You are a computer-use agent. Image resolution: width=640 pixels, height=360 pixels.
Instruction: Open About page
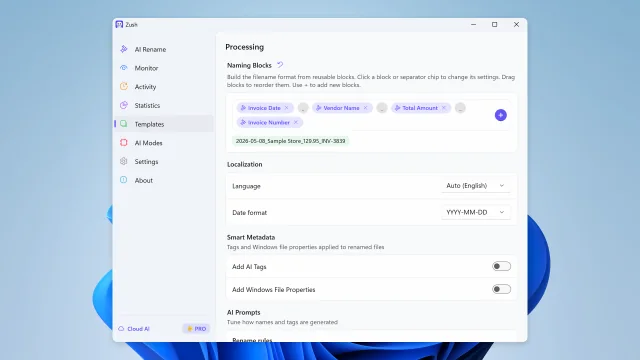pyautogui.click(x=164, y=180)
